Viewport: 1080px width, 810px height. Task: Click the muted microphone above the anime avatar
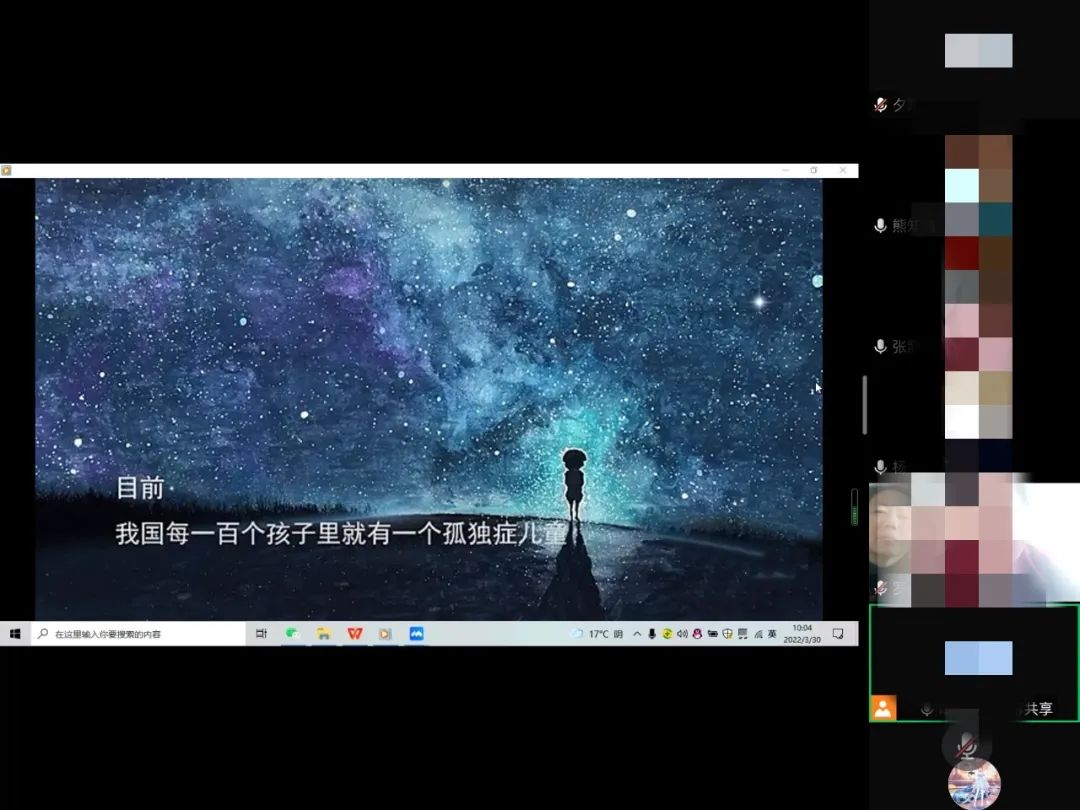point(966,745)
